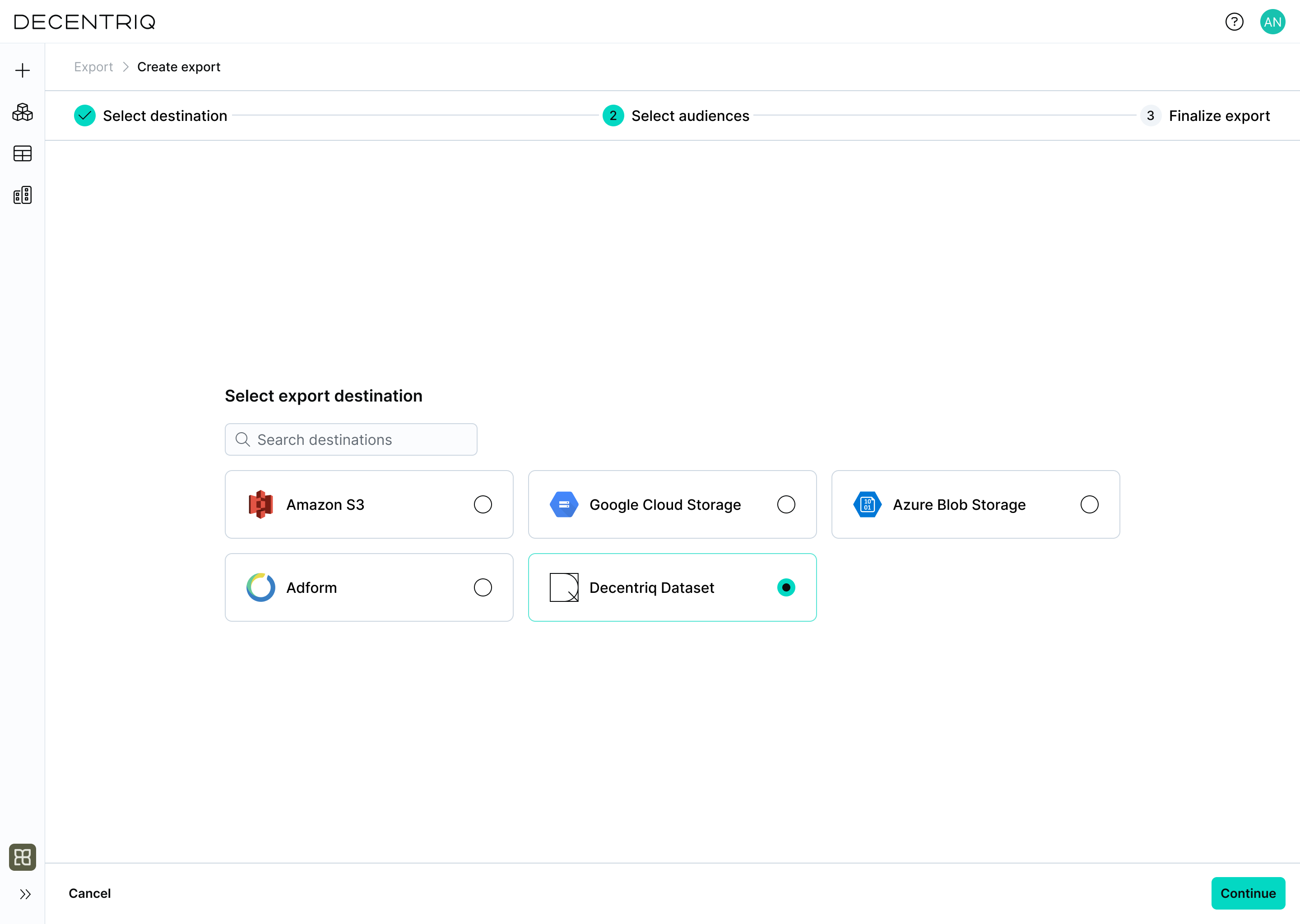
Task: Go to the Export breadcrumb link
Action: [93, 67]
